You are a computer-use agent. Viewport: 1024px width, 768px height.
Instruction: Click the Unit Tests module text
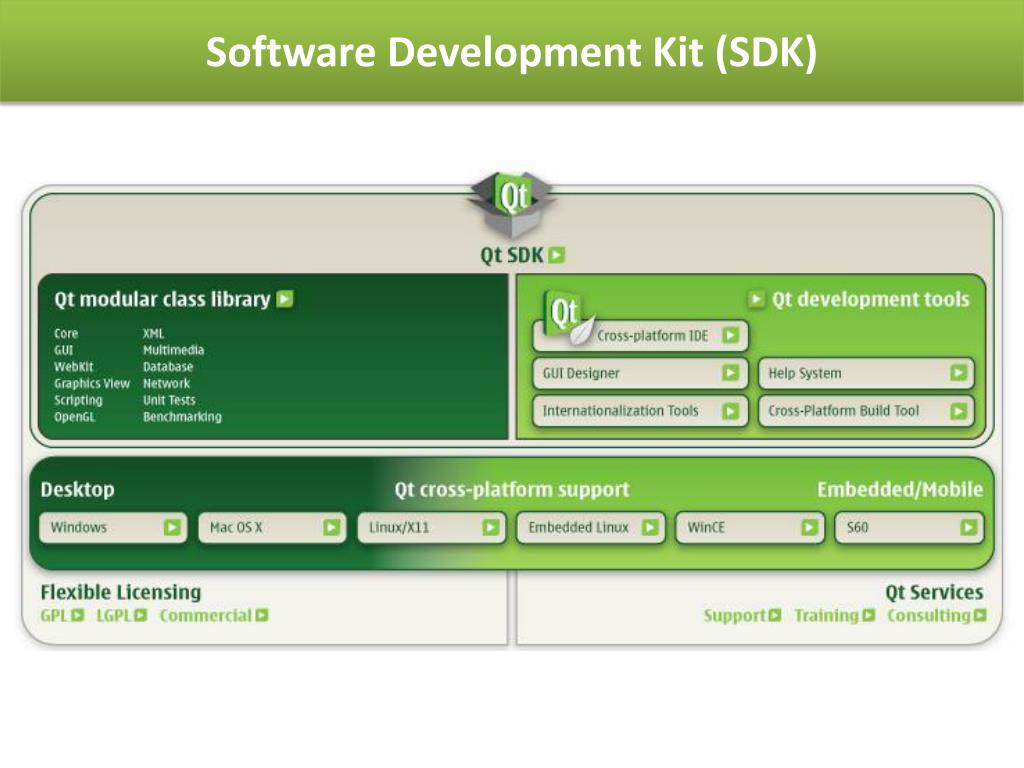click(169, 400)
